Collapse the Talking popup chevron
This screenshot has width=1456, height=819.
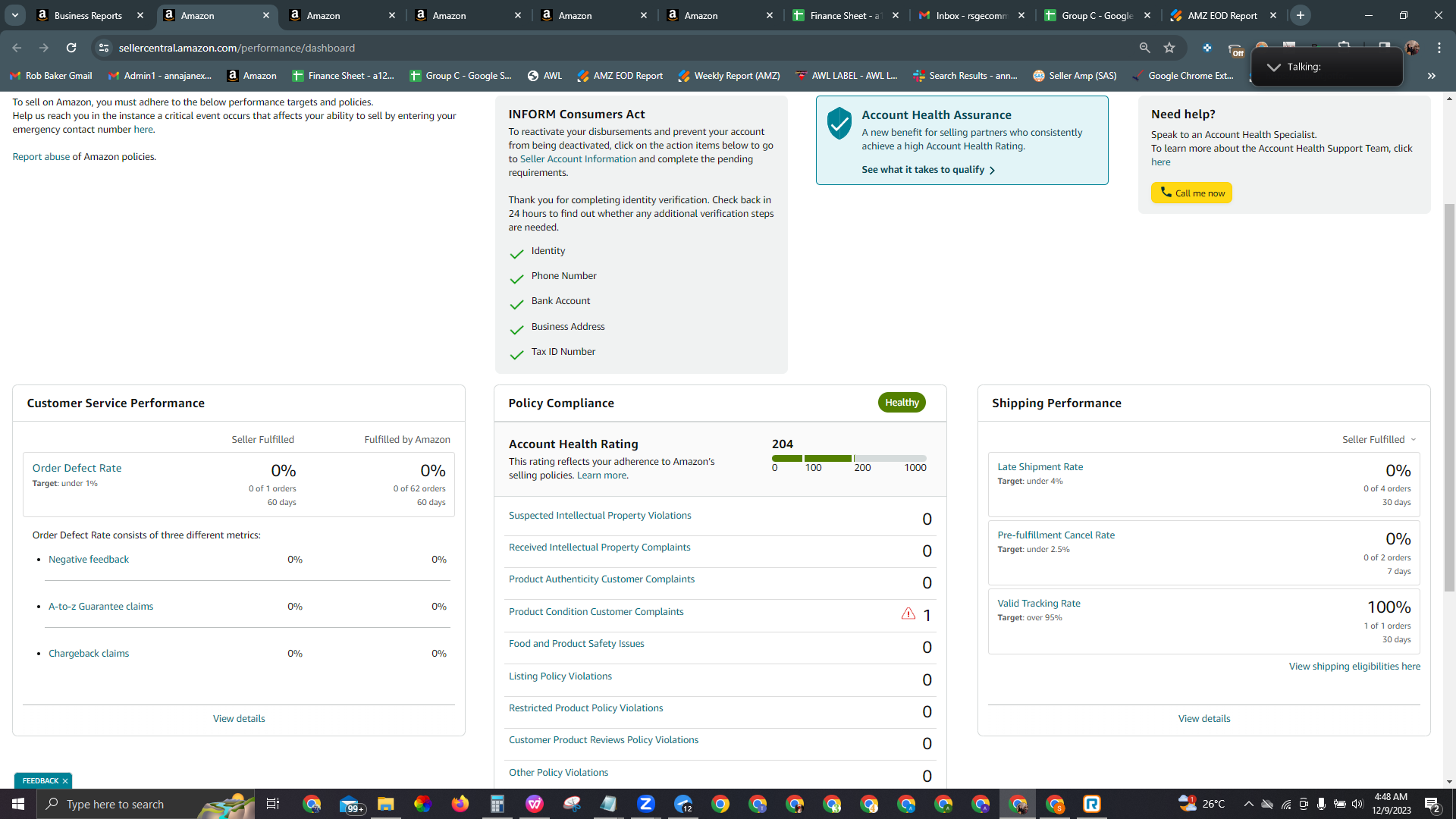coord(1274,67)
